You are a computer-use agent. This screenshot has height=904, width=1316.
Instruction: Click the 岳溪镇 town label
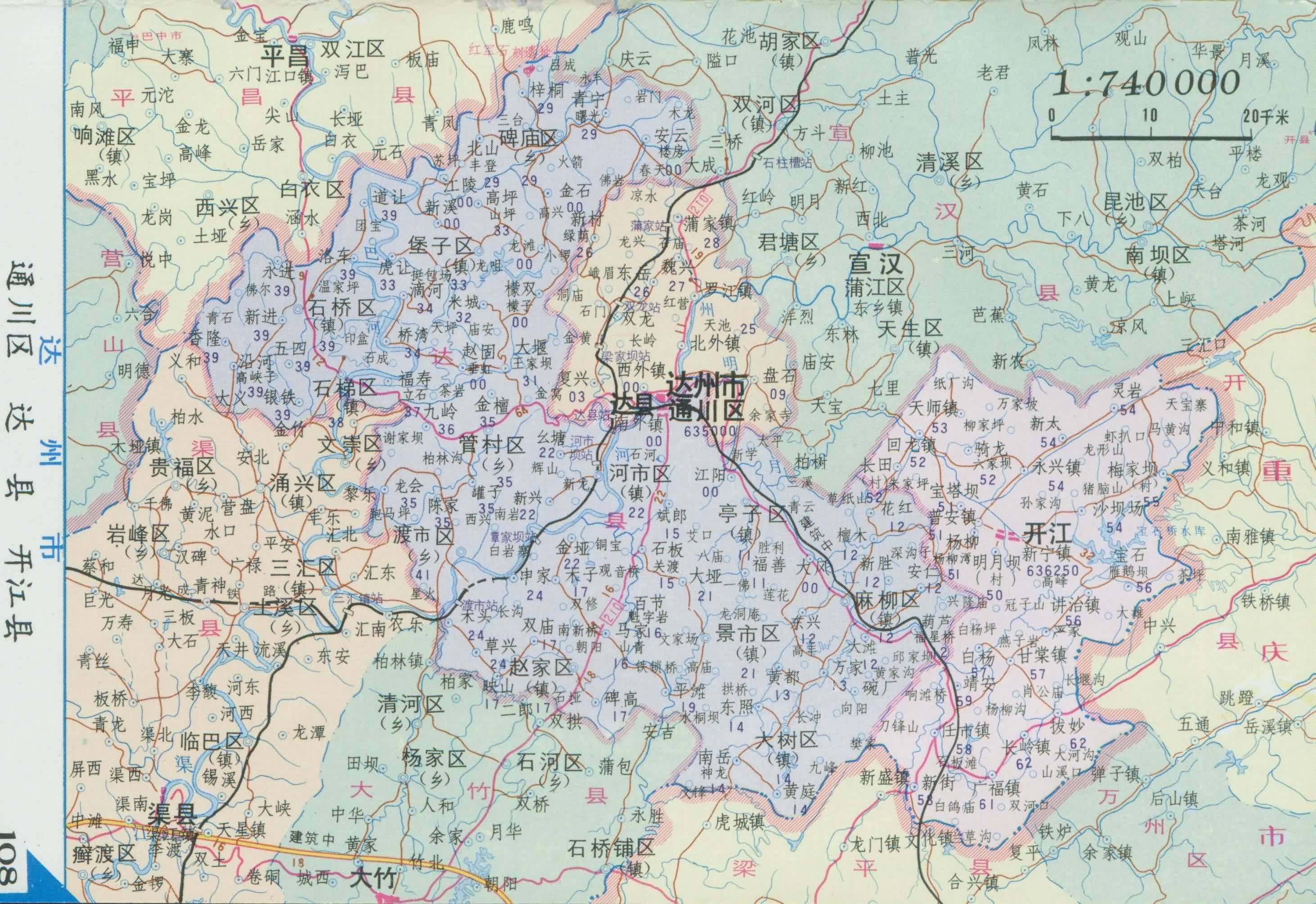pos(1268,726)
